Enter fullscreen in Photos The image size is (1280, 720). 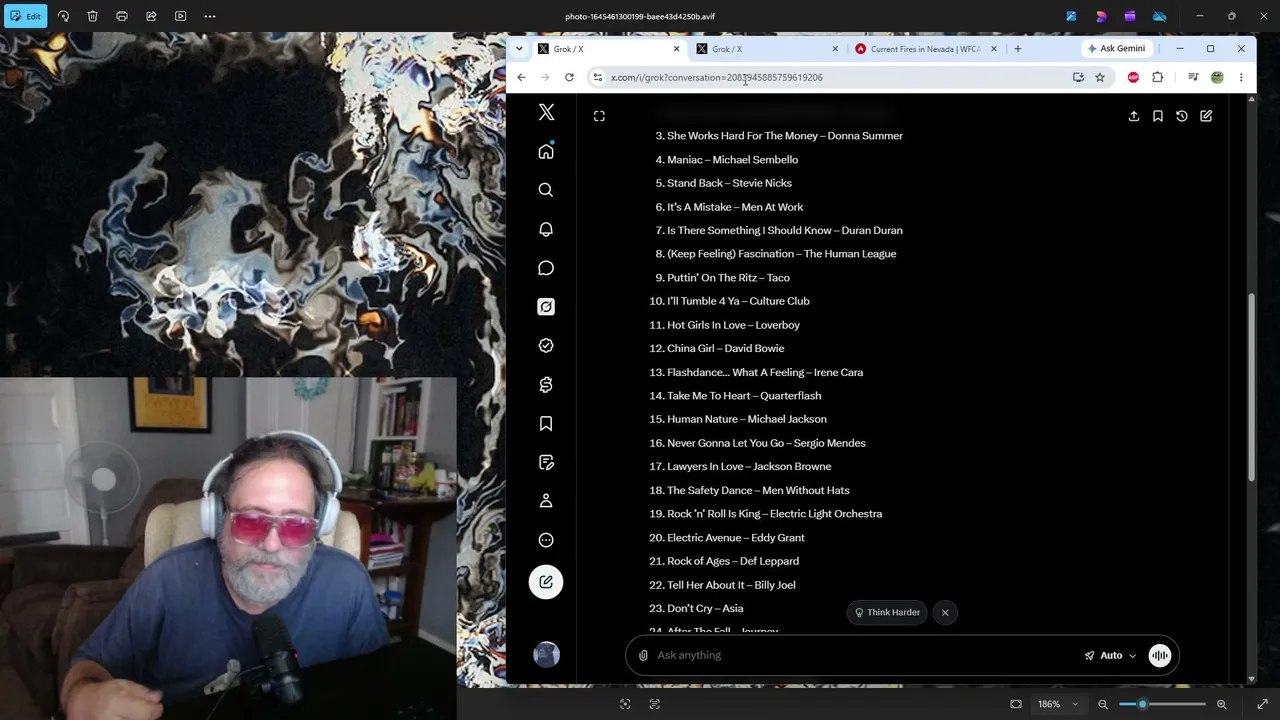(x=1262, y=704)
